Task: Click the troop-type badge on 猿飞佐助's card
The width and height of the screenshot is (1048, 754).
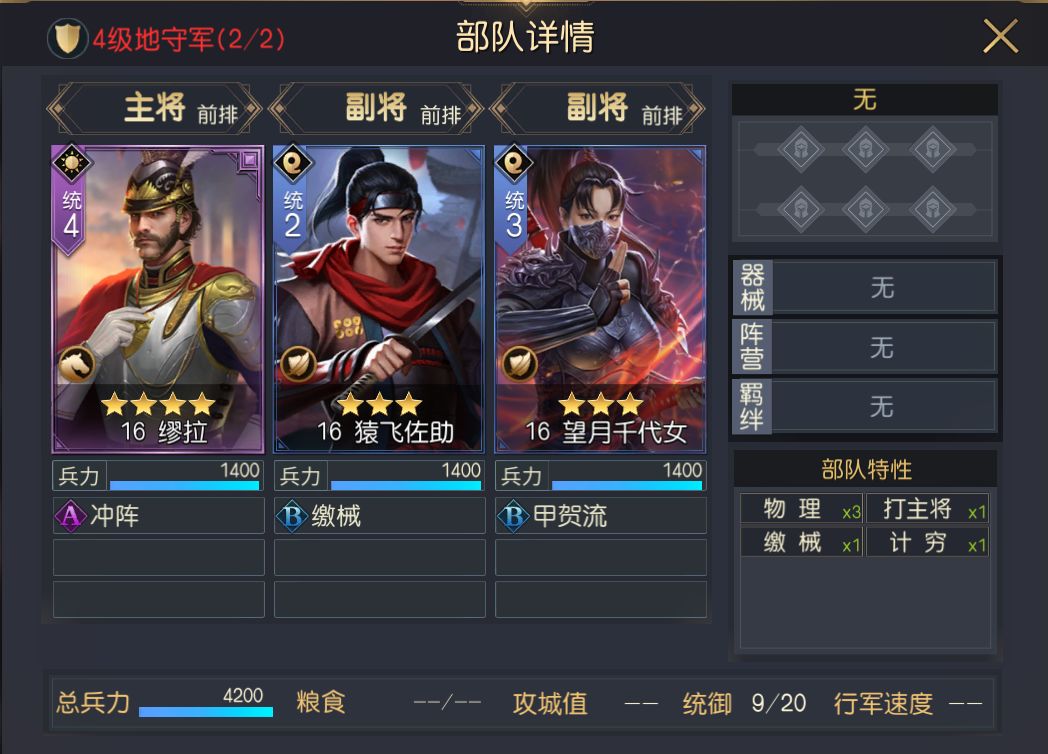Action: pyautogui.click(x=297, y=364)
